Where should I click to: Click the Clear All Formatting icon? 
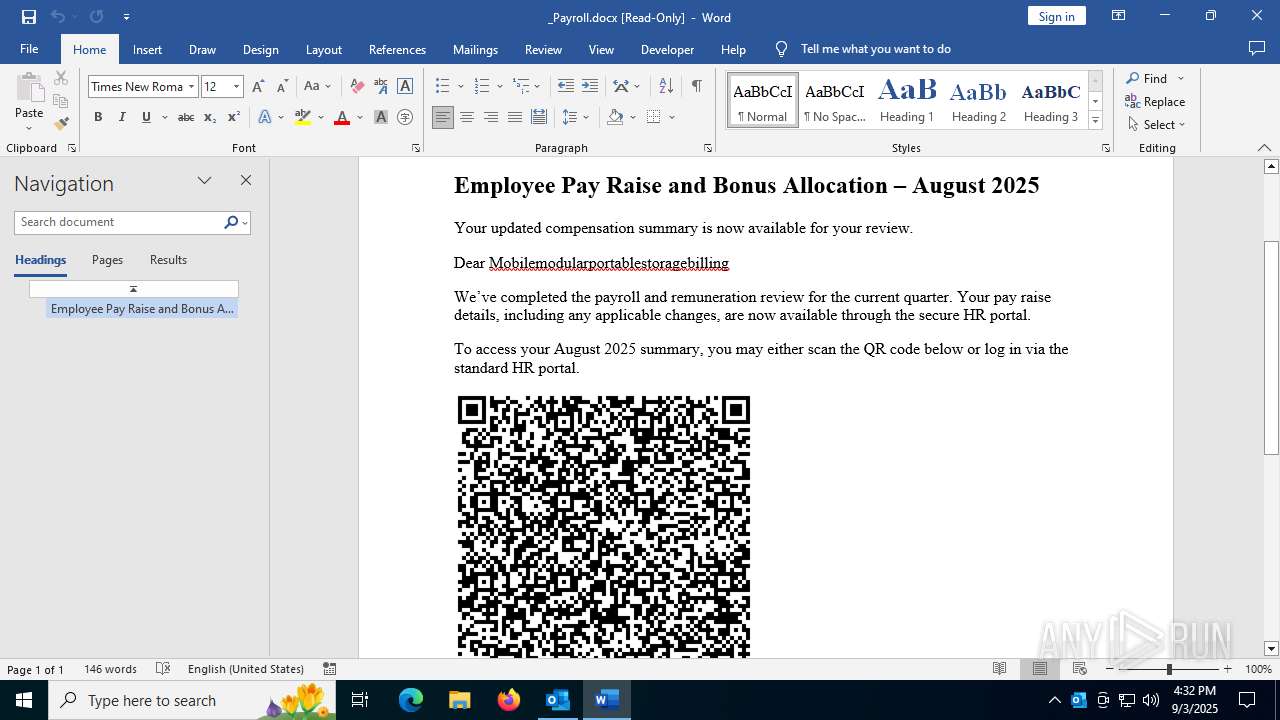pyautogui.click(x=356, y=86)
